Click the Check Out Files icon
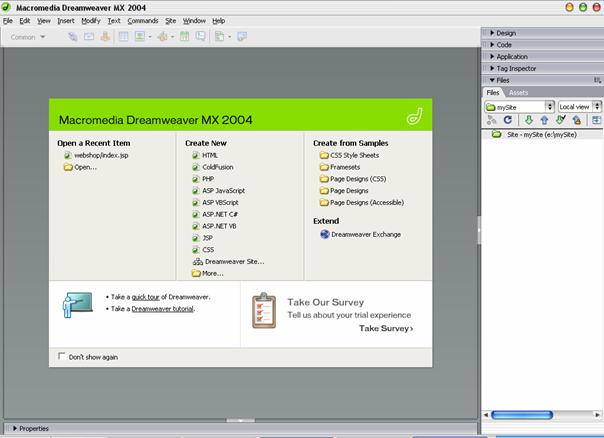The width and height of the screenshot is (604, 438). pos(560,120)
